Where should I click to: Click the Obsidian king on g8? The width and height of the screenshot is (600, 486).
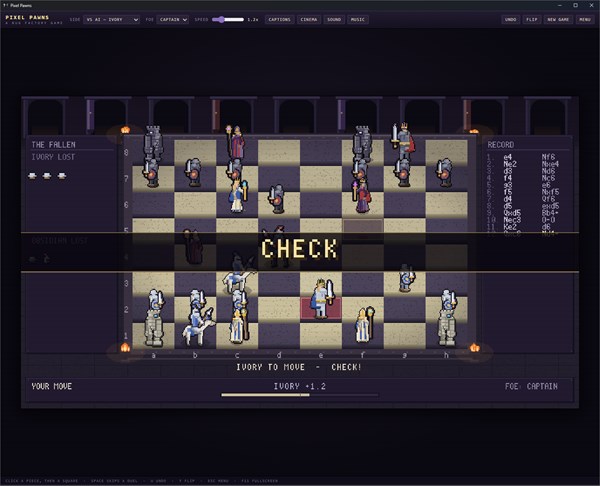(403, 142)
